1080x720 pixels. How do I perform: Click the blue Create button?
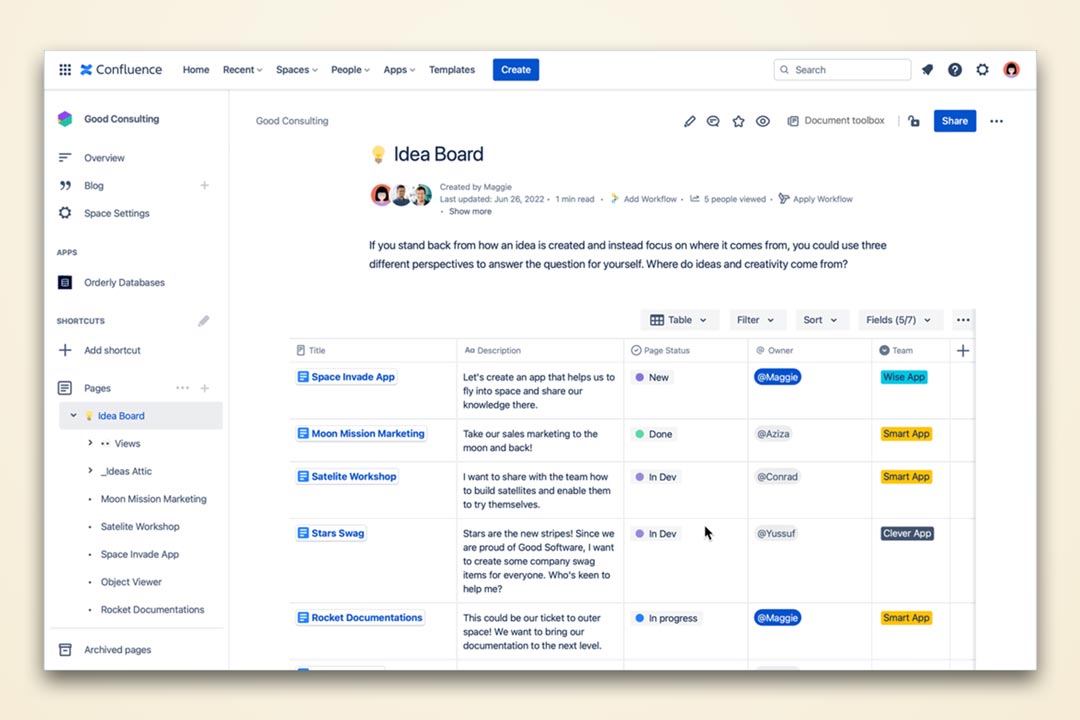pyautogui.click(x=515, y=70)
